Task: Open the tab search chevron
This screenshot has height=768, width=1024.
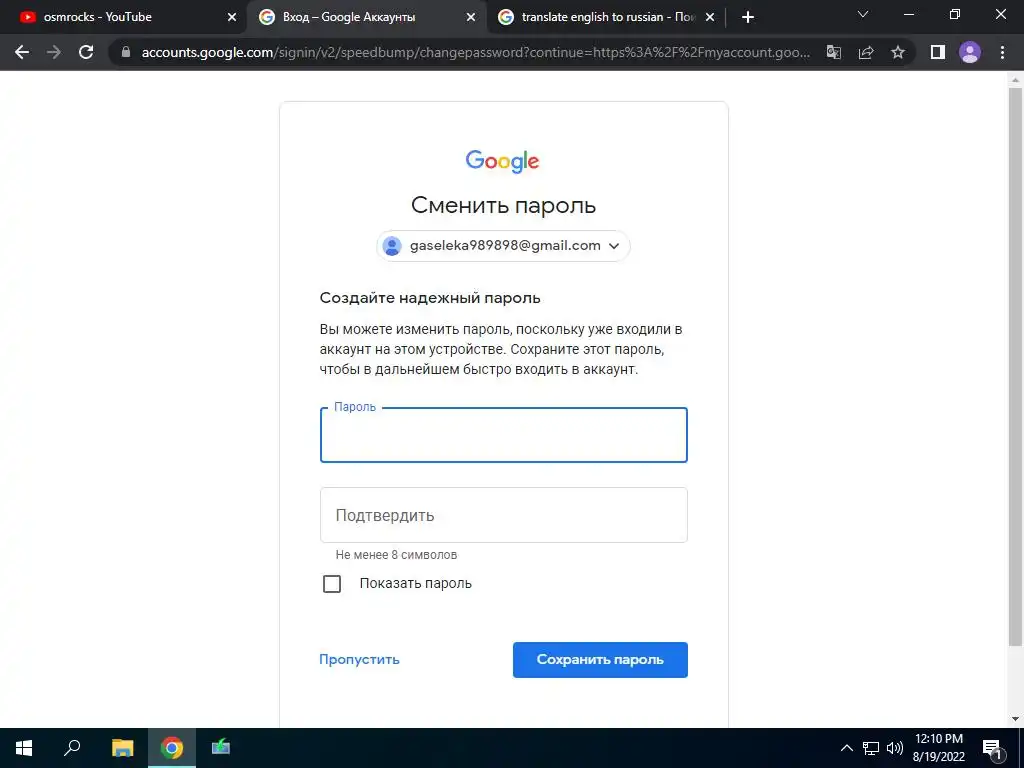Action: click(x=863, y=14)
